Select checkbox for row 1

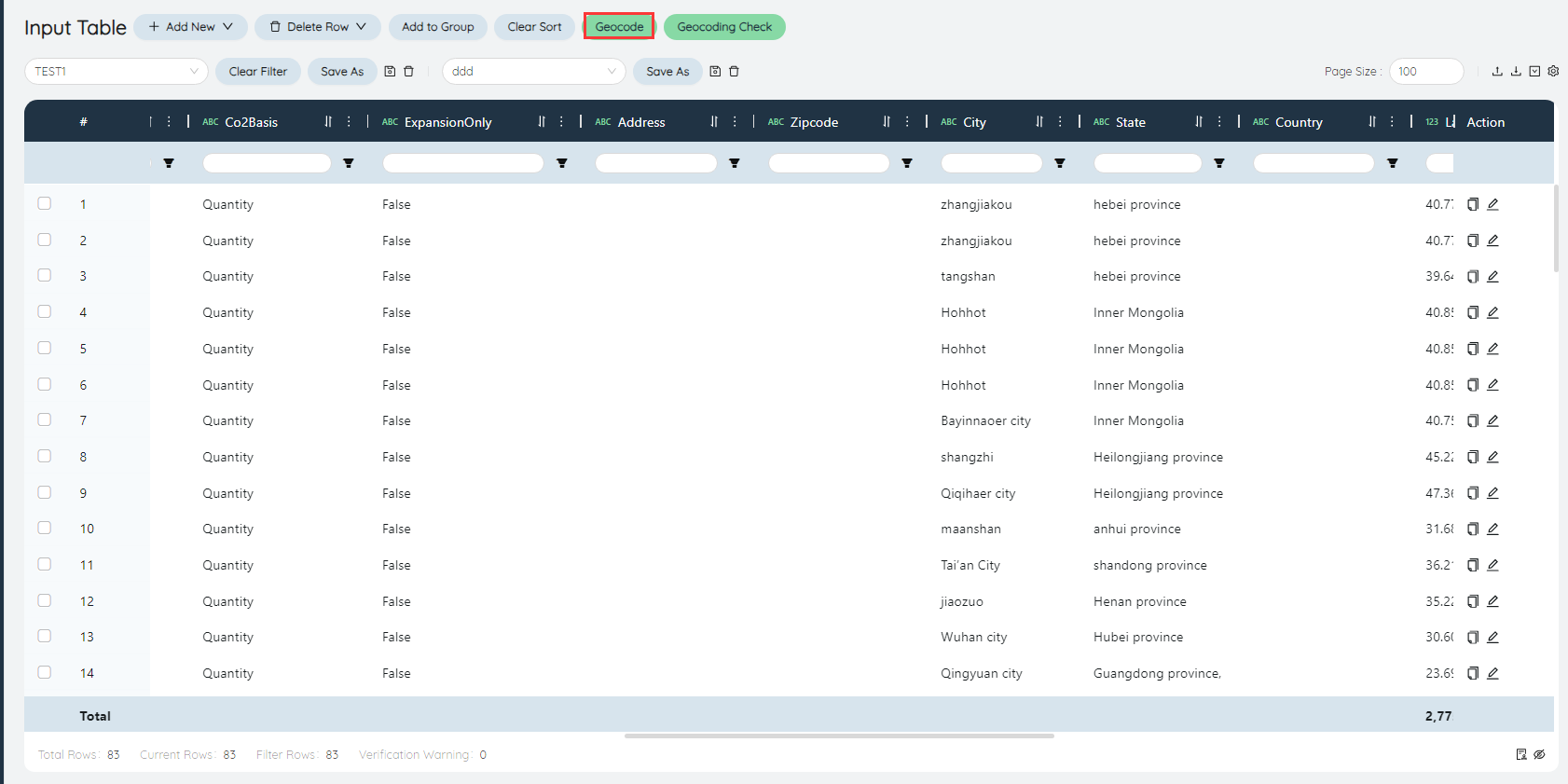(44, 203)
